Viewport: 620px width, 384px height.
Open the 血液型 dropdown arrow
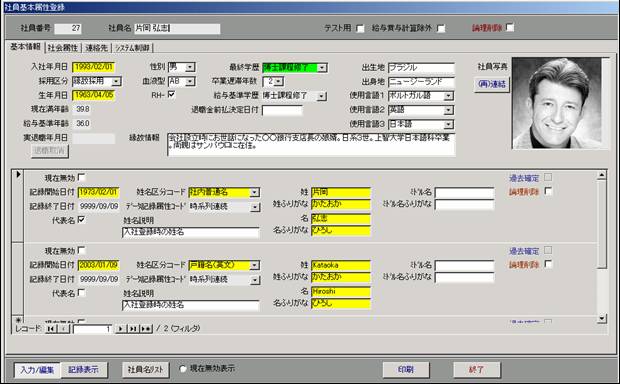click(190, 81)
